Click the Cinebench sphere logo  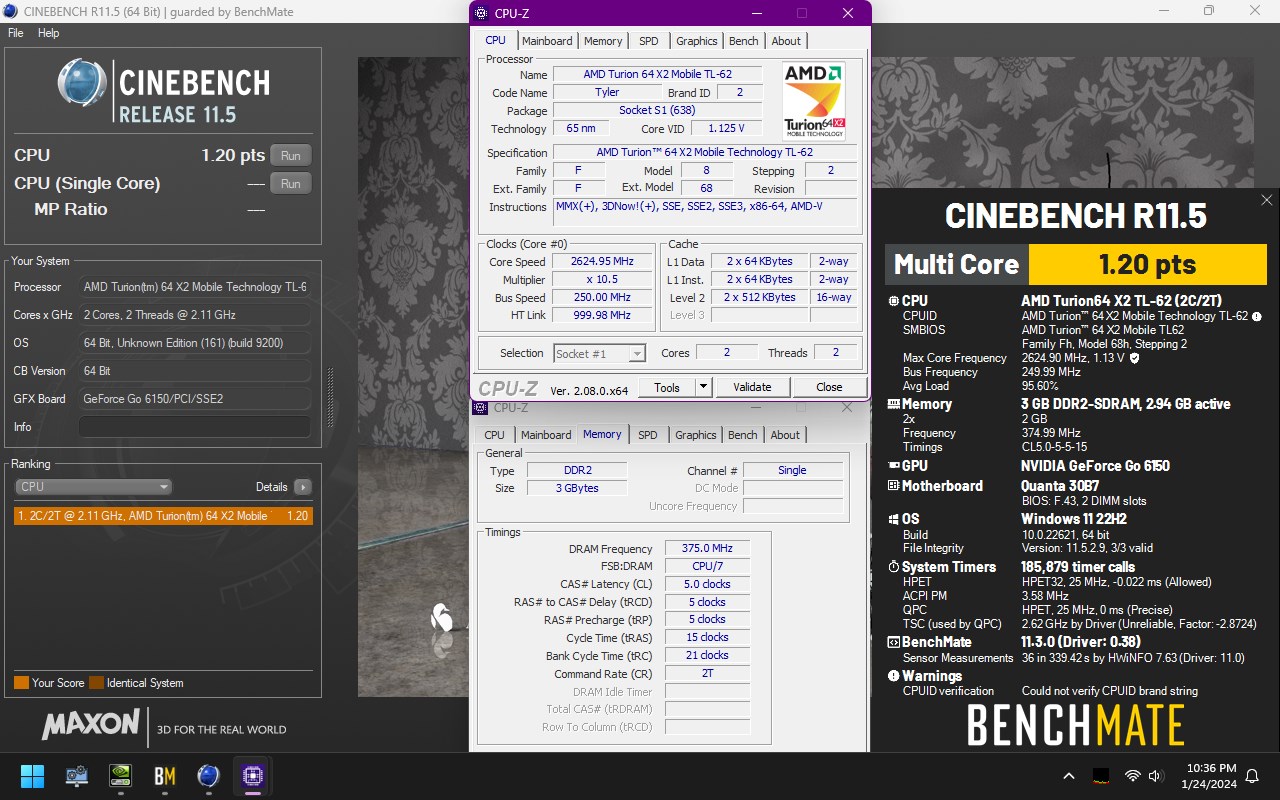(x=82, y=83)
